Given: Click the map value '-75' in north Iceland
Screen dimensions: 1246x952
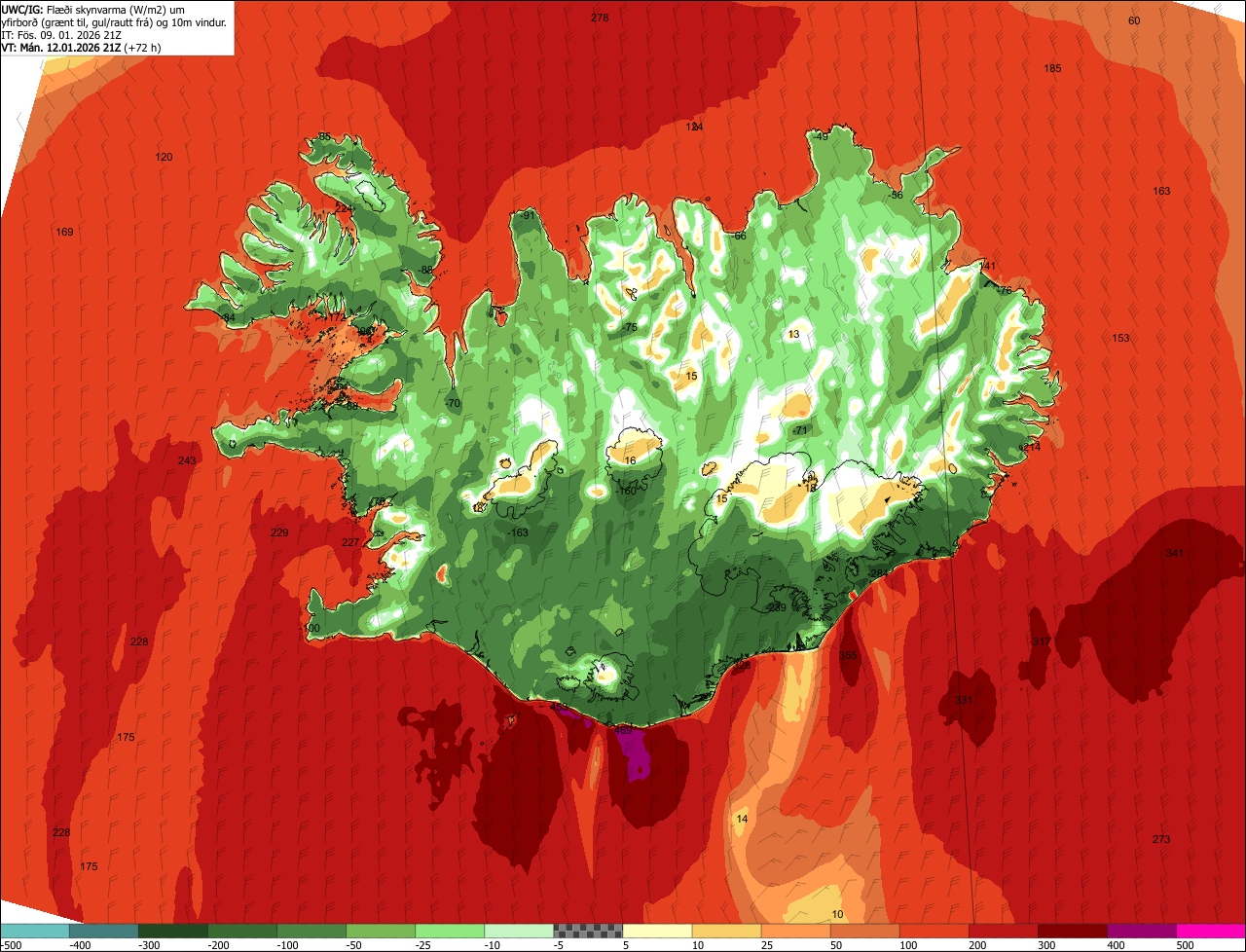Looking at the screenshot, I should [629, 327].
